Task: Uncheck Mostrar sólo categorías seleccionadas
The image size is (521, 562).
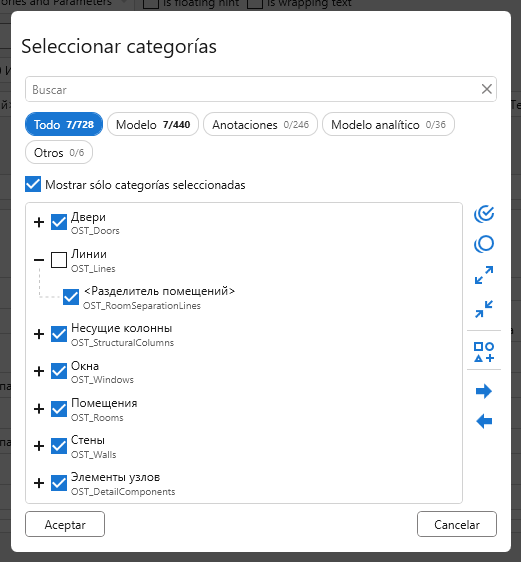Action: 33,184
